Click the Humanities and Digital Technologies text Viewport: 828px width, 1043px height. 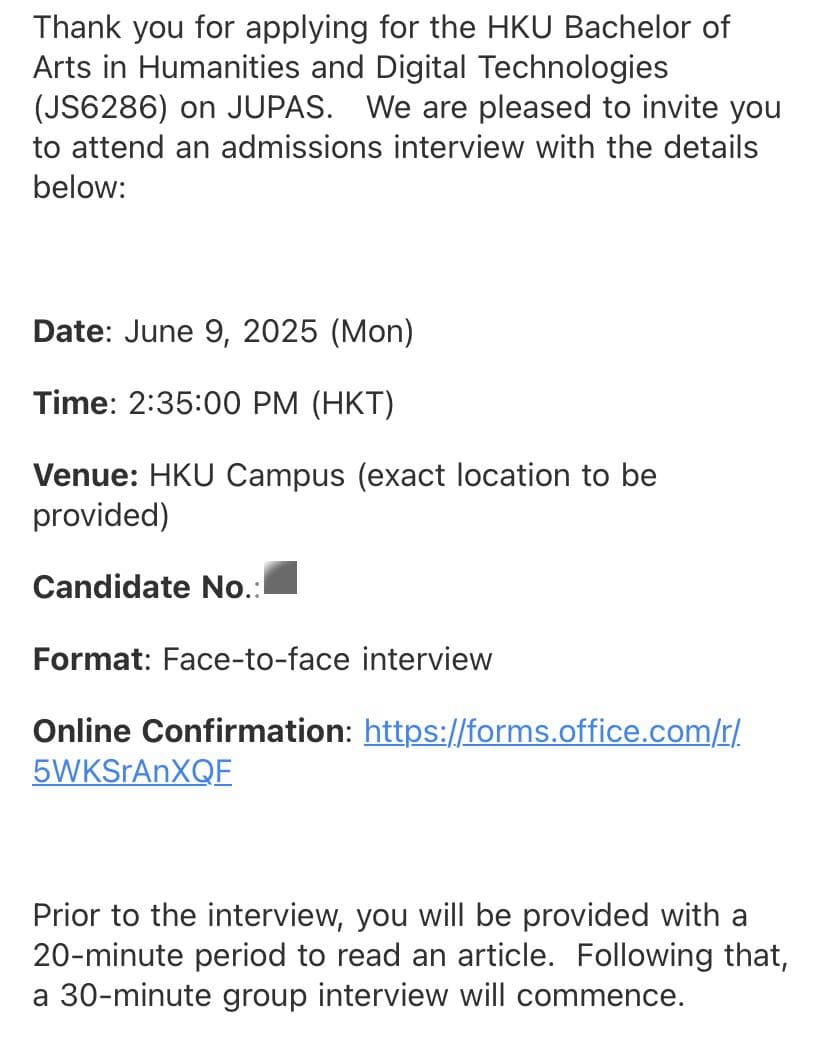(403, 67)
